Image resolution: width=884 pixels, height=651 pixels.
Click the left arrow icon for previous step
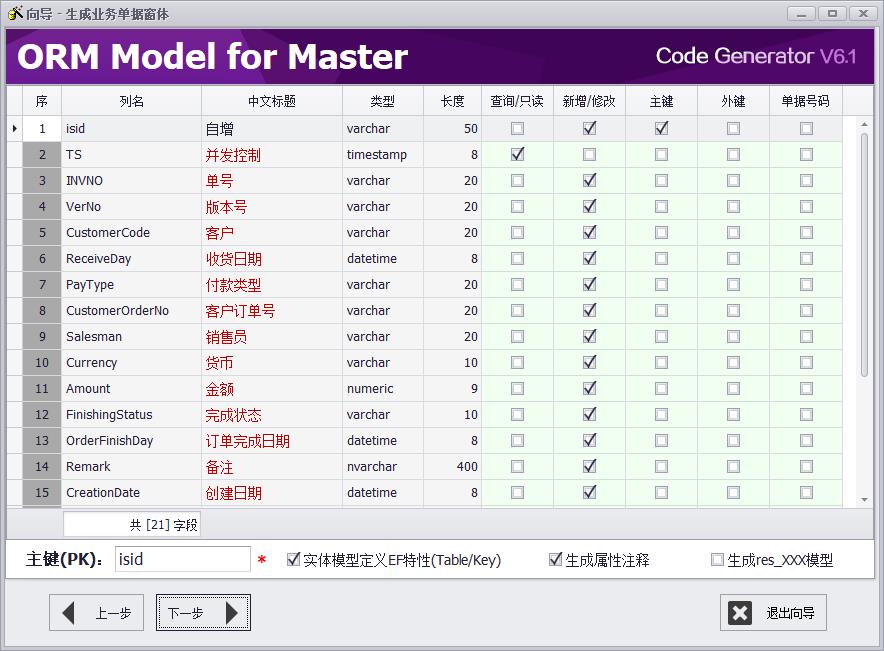[69, 613]
